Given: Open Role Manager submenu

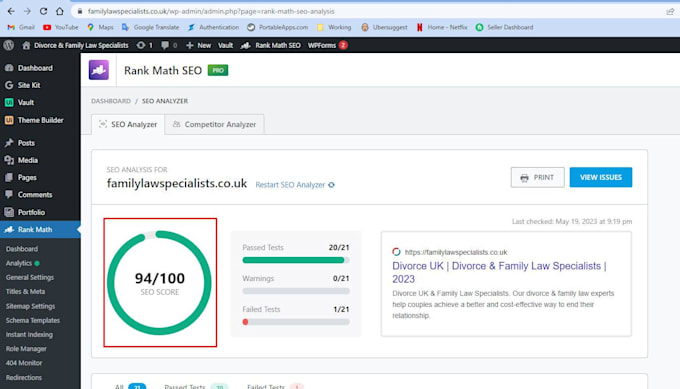Looking at the screenshot, I should click(x=26, y=349).
